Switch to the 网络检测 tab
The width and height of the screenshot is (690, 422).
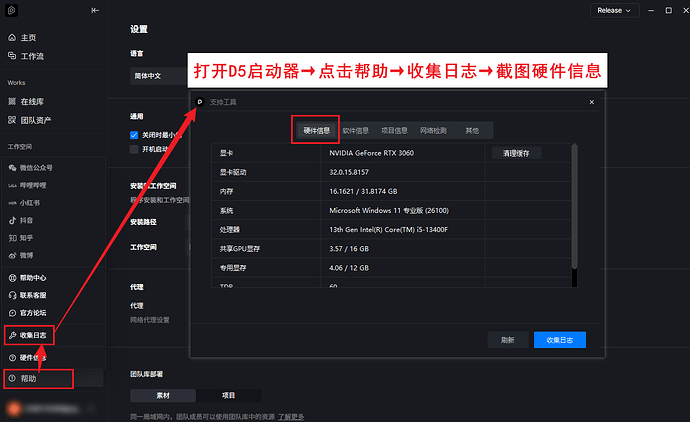[433, 130]
